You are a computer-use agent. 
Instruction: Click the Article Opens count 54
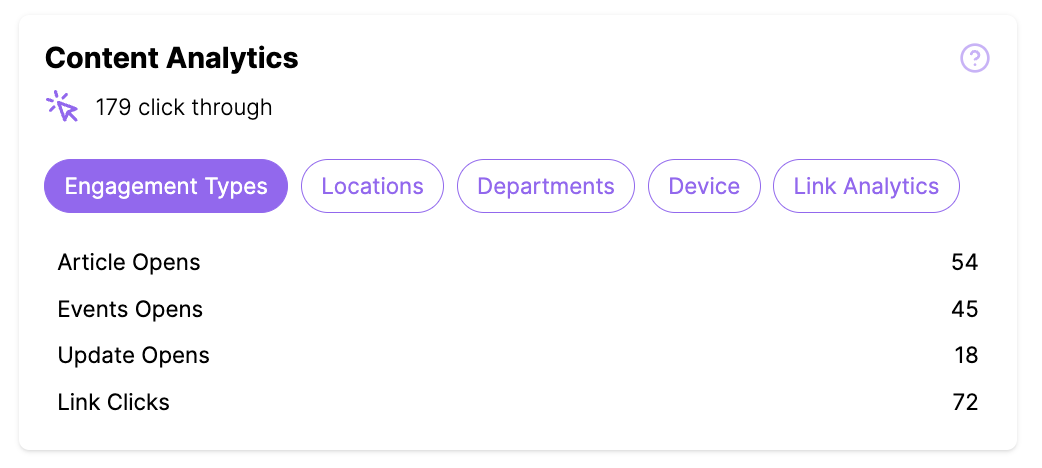click(x=964, y=263)
